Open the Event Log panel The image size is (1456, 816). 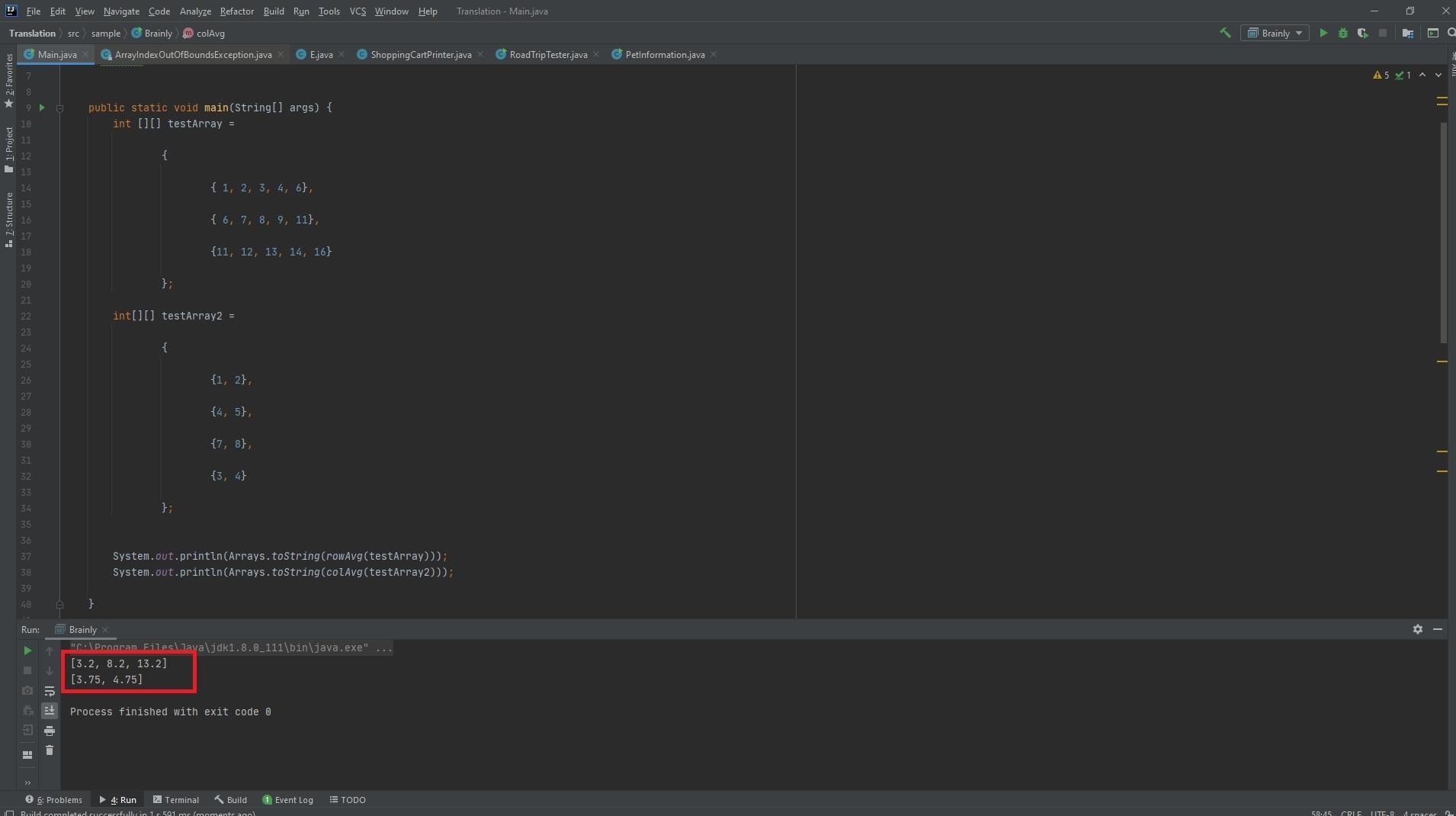tap(288, 799)
